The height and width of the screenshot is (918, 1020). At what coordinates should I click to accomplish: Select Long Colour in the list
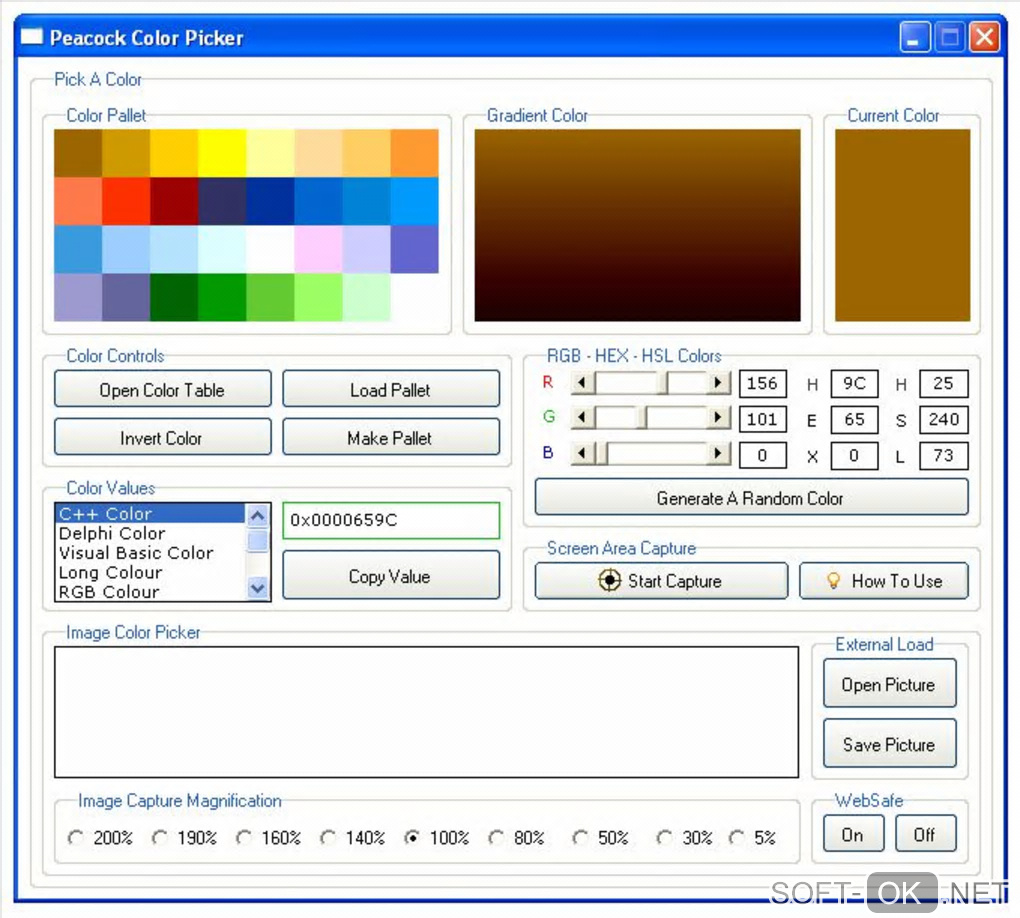150,573
